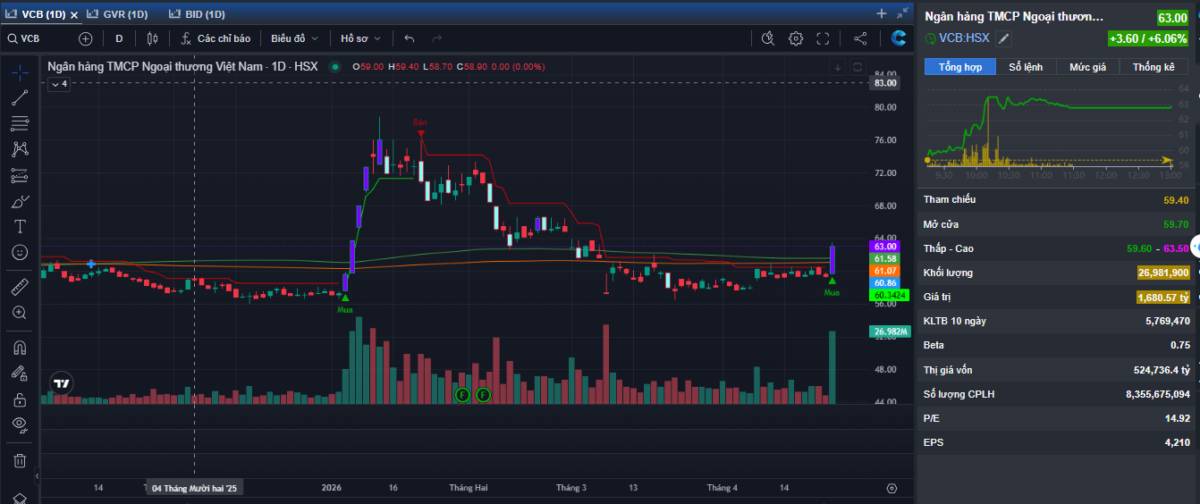
Task: Toggle magnet mode for drawings
Action: 19,347
